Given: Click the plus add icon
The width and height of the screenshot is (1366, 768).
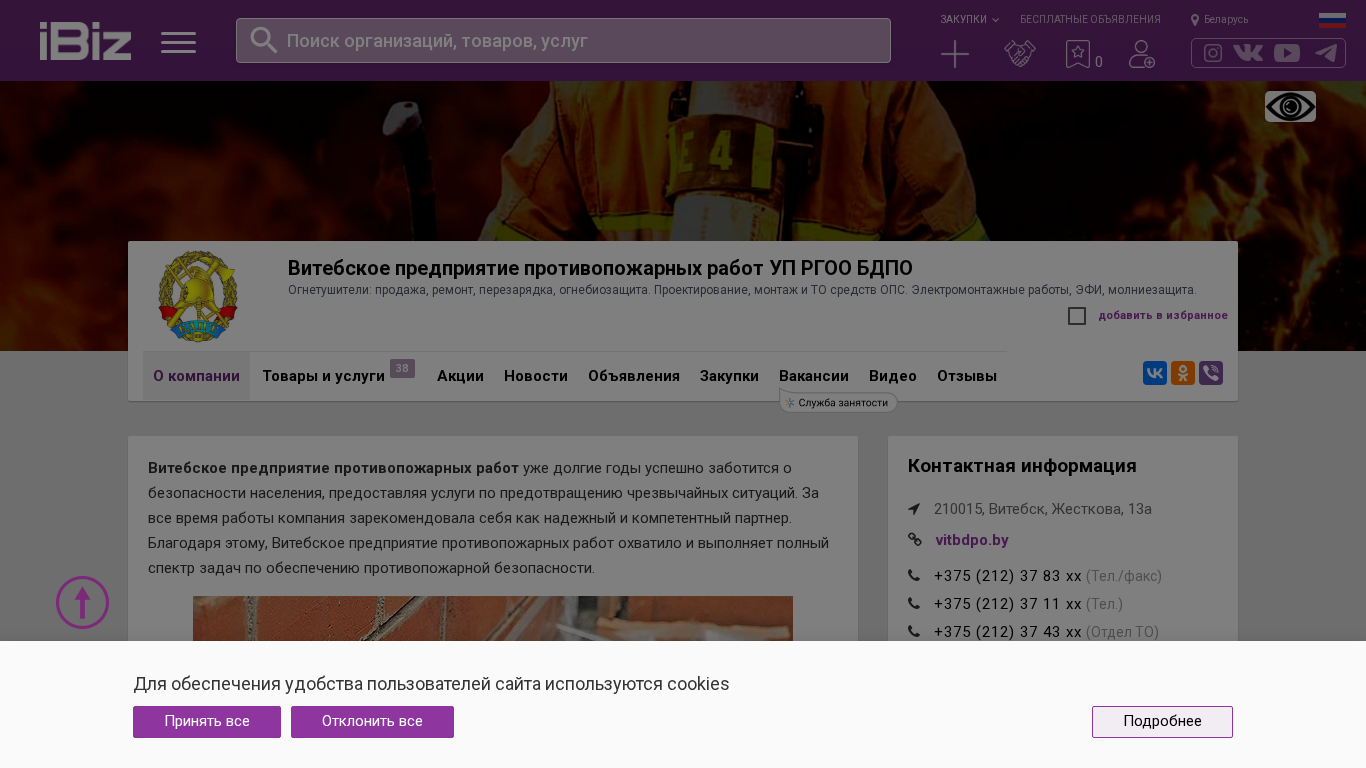Looking at the screenshot, I should (955, 54).
